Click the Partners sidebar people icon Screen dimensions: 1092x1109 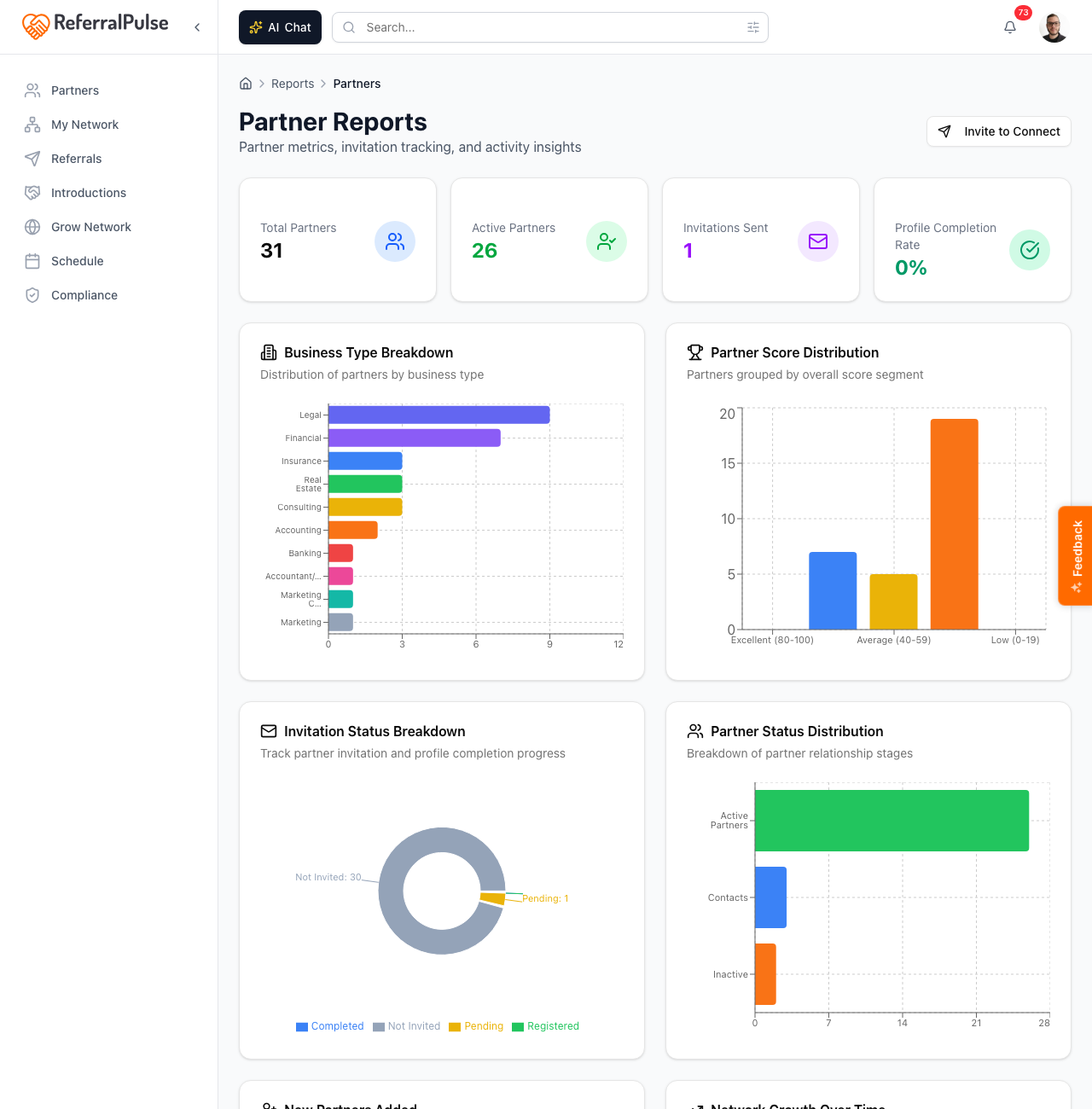(32, 90)
